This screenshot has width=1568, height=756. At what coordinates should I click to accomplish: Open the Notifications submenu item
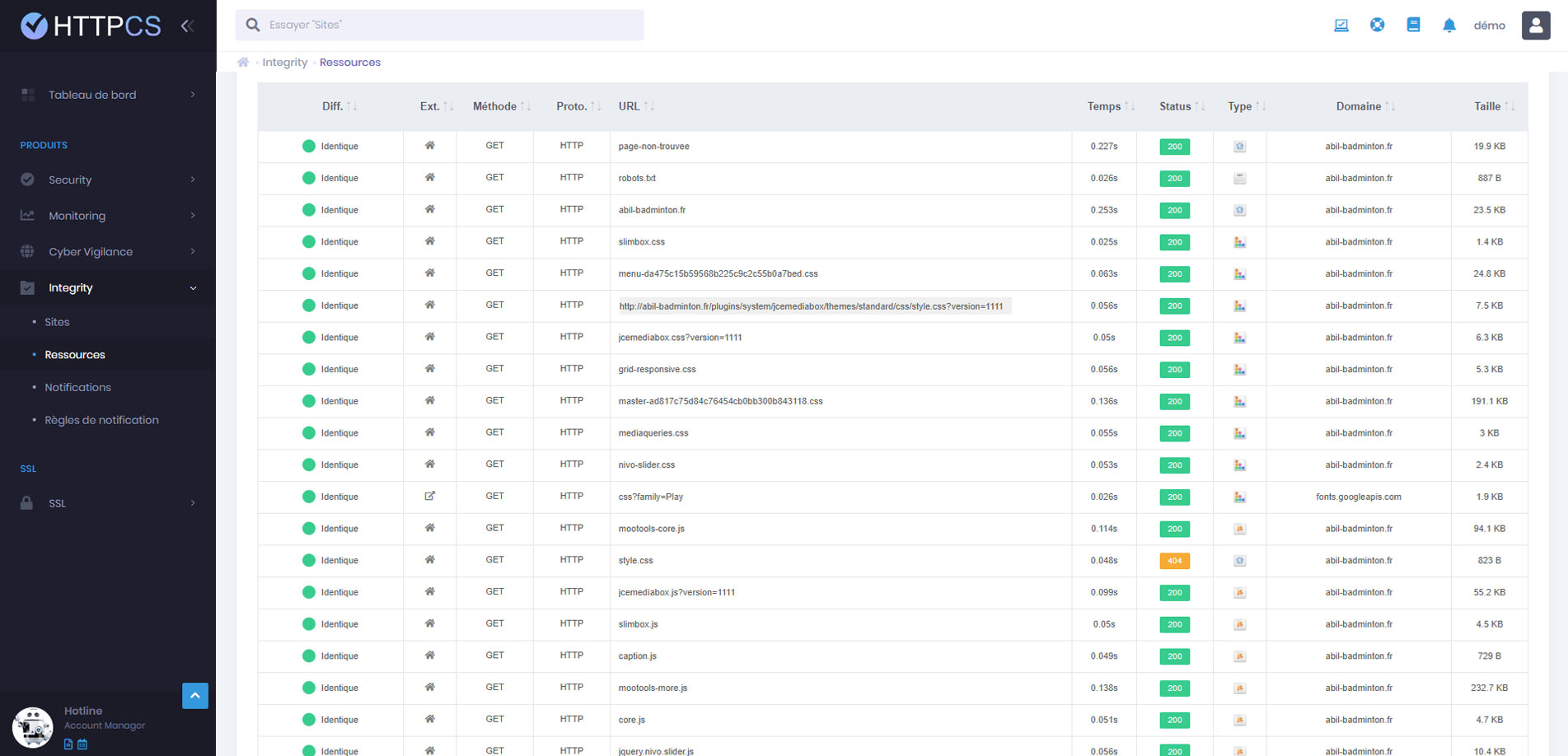click(x=77, y=387)
